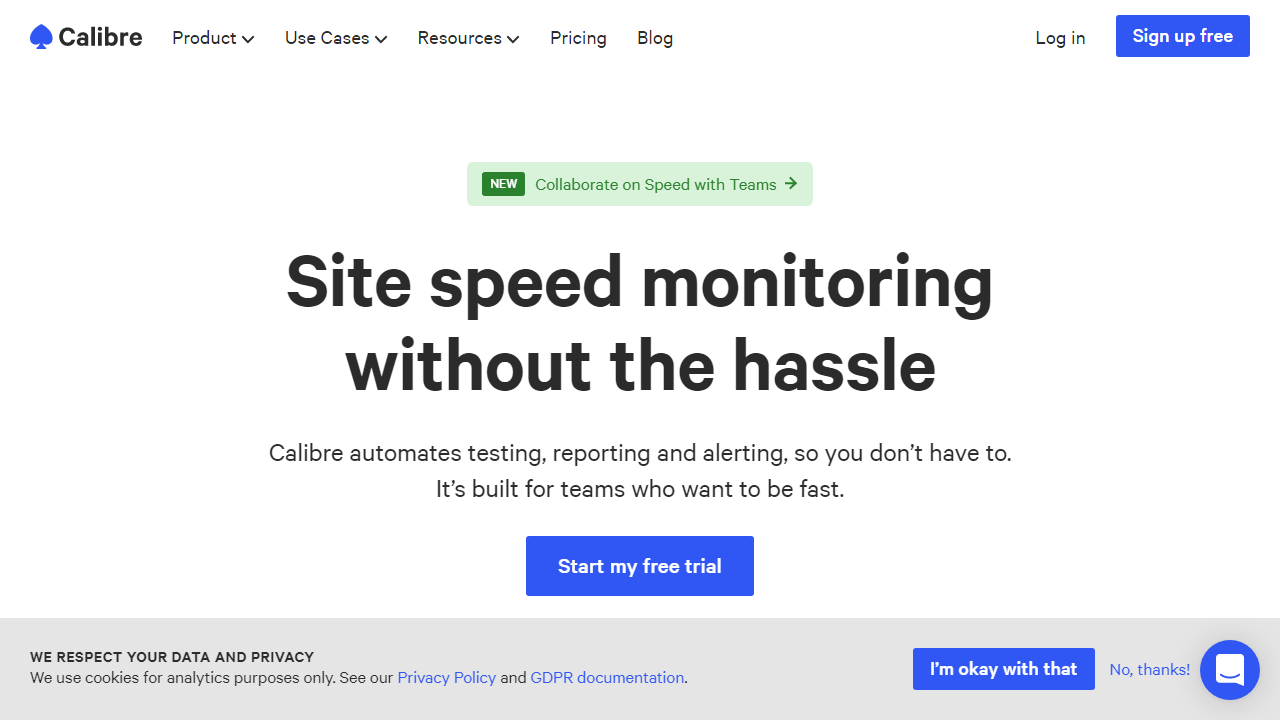Click the Site speed monitoring headline
Screen dimensions: 1280x720
point(640,322)
